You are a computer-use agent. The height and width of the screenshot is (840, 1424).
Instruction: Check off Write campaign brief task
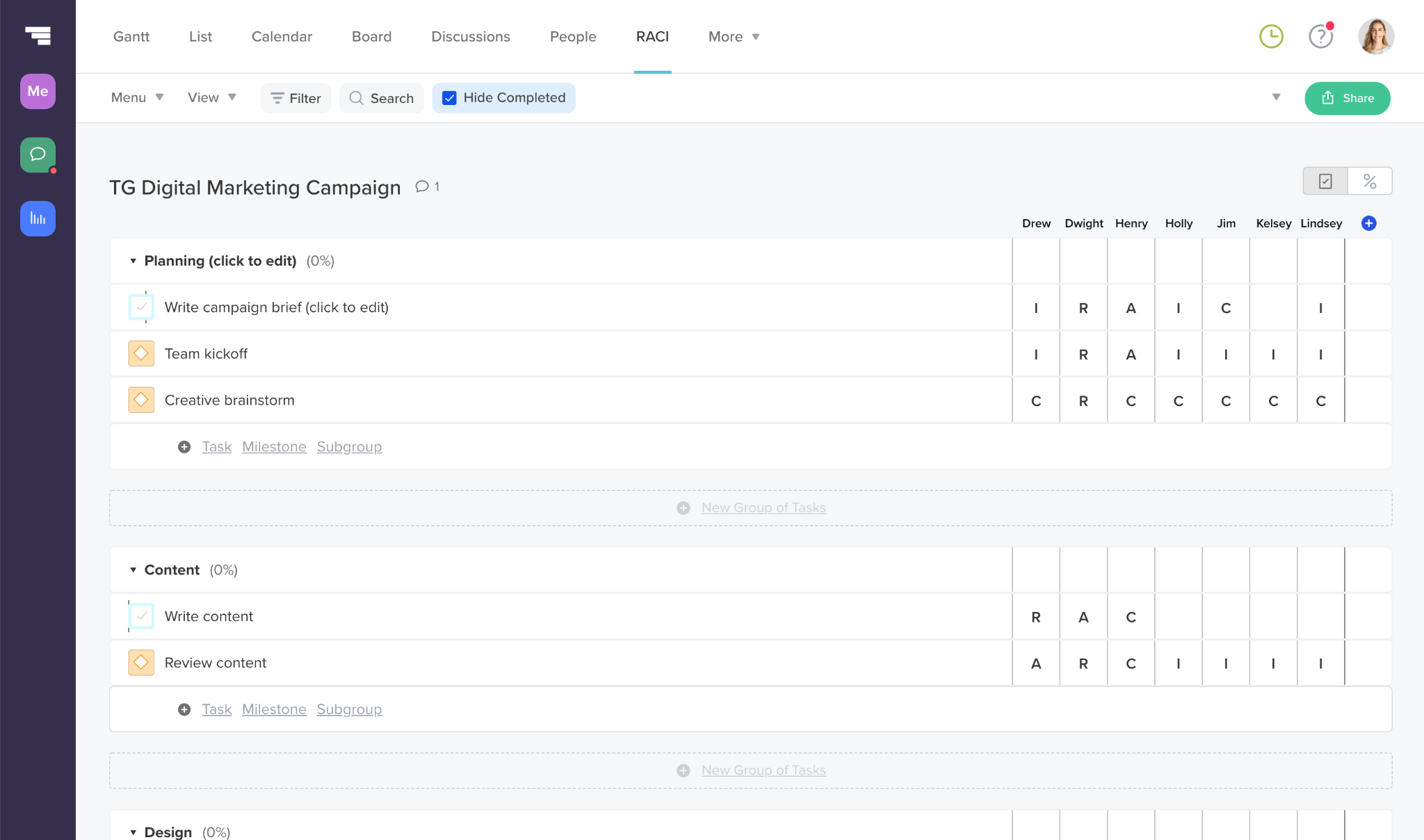141,307
